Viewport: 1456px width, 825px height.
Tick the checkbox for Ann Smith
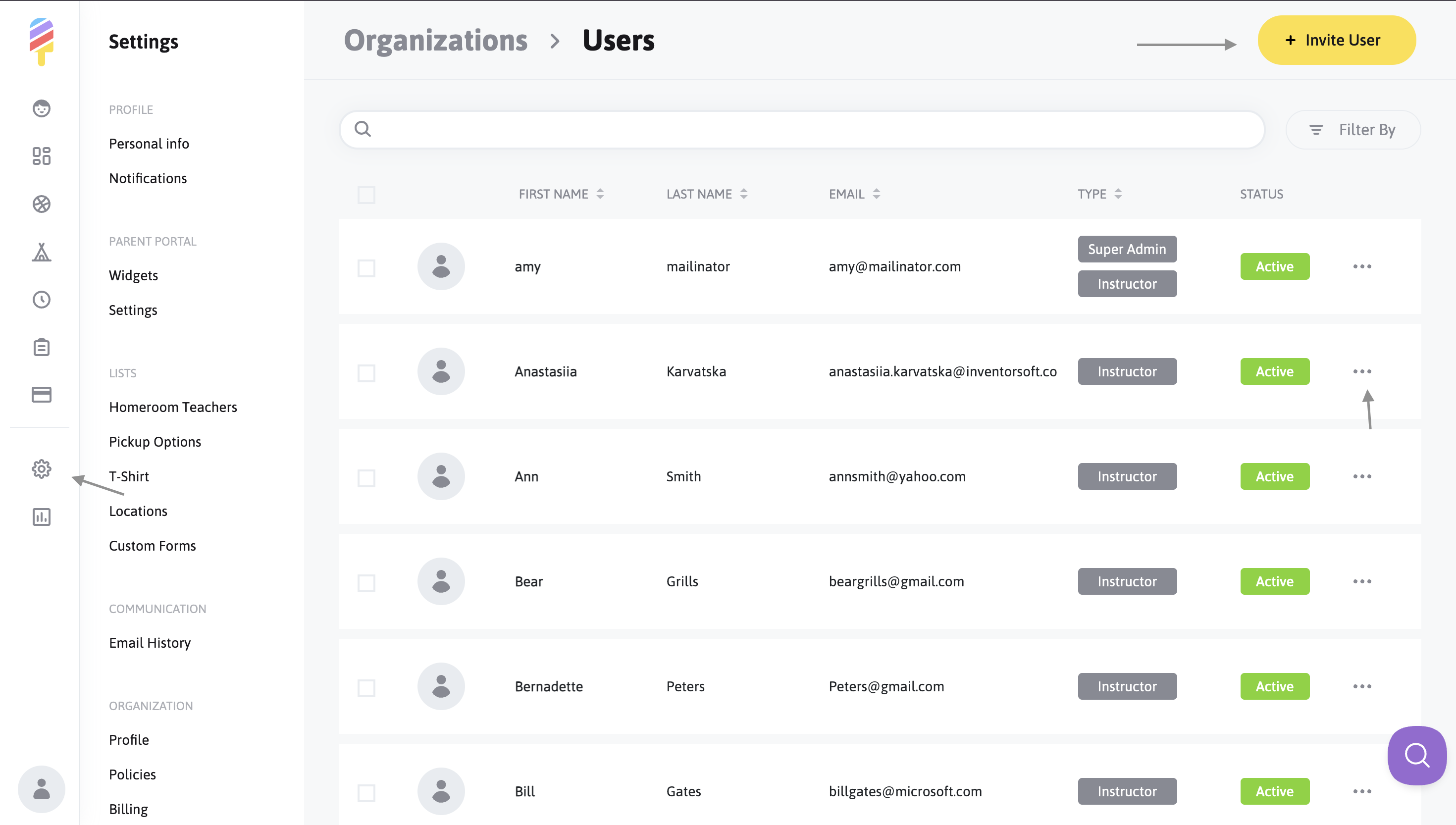[x=366, y=478]
